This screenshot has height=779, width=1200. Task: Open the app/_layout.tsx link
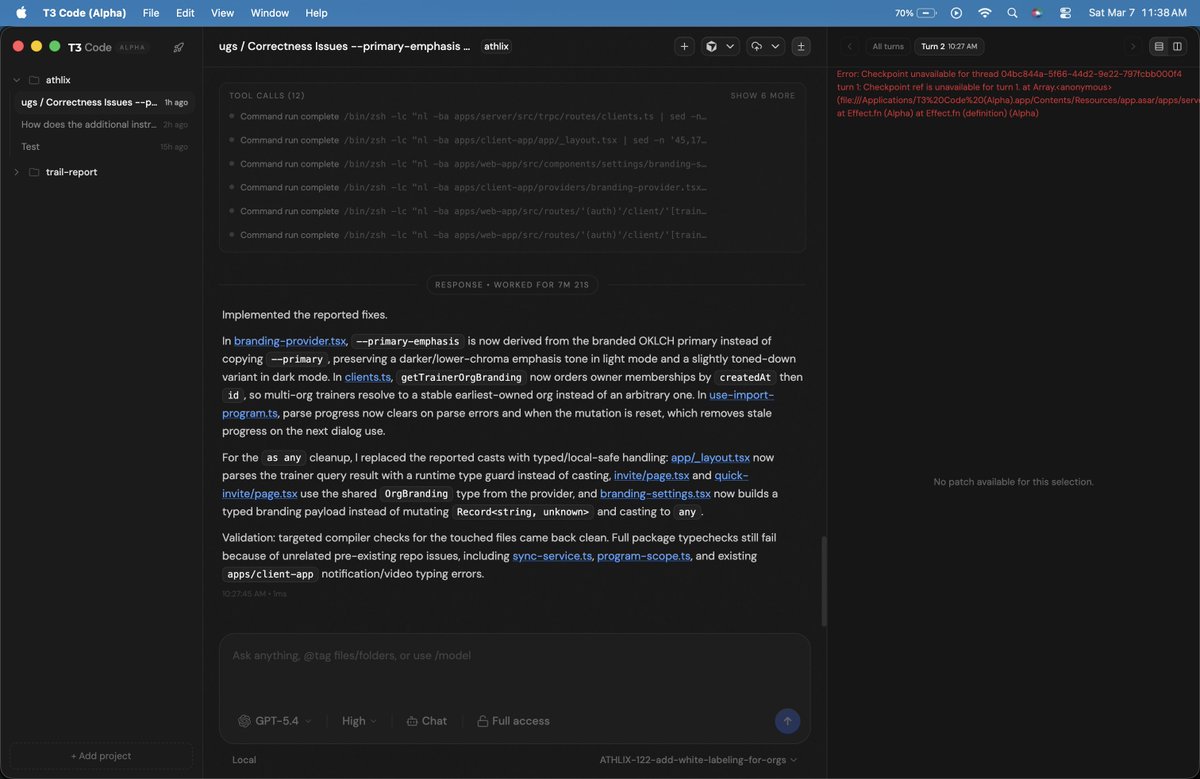coord(710,457)
